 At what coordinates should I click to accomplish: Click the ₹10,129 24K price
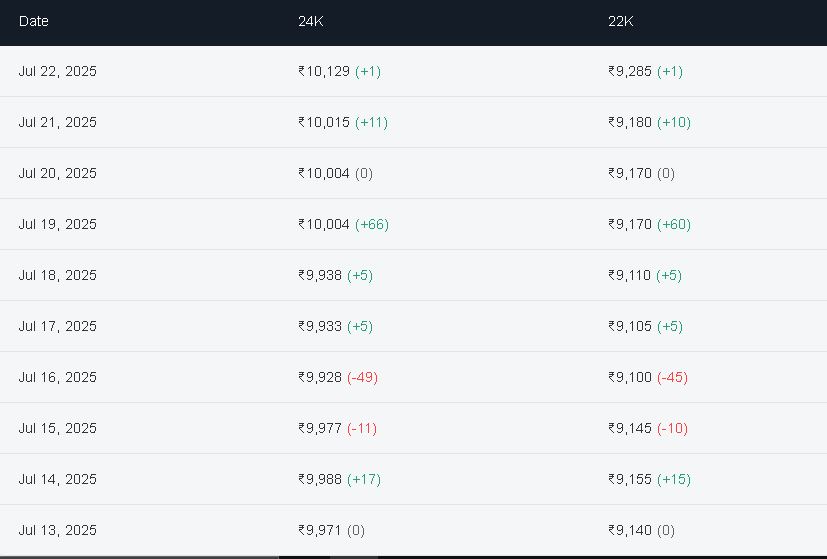point(324,72)
